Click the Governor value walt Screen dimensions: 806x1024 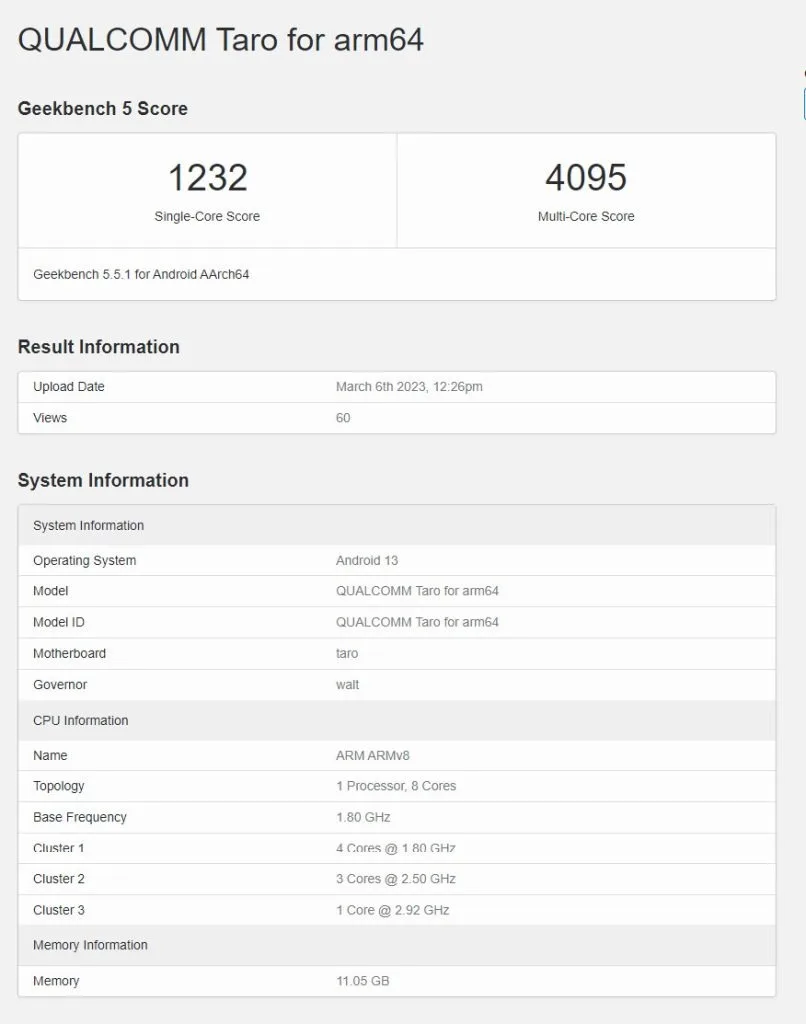tap(347, 685)
